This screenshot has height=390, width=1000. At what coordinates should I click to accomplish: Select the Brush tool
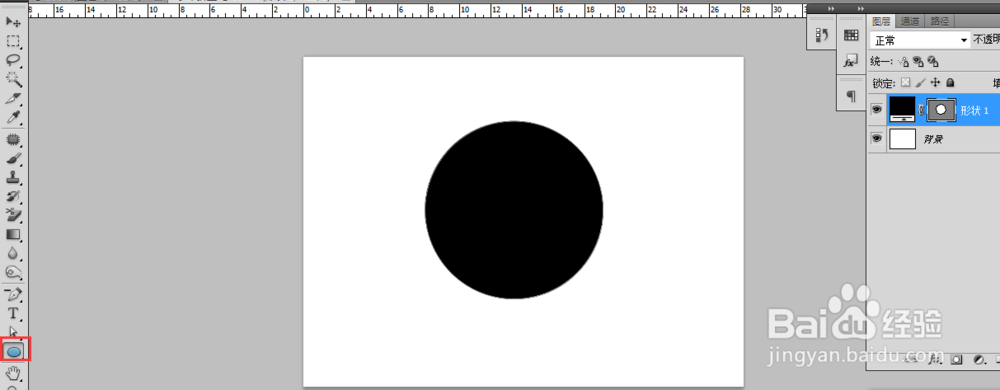click(13, 158)
